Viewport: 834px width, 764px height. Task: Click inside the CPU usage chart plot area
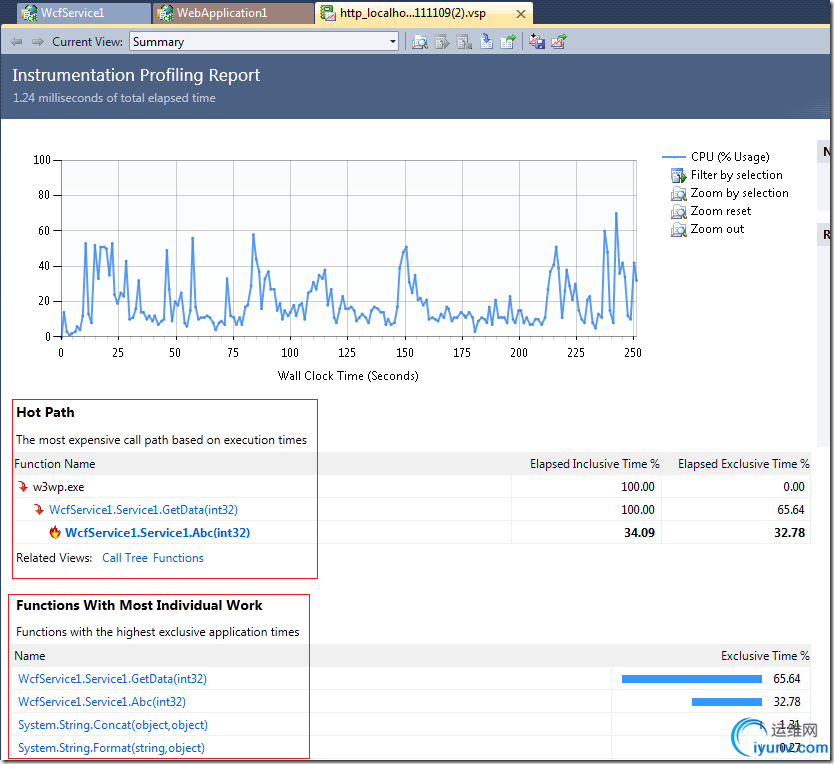348,248
